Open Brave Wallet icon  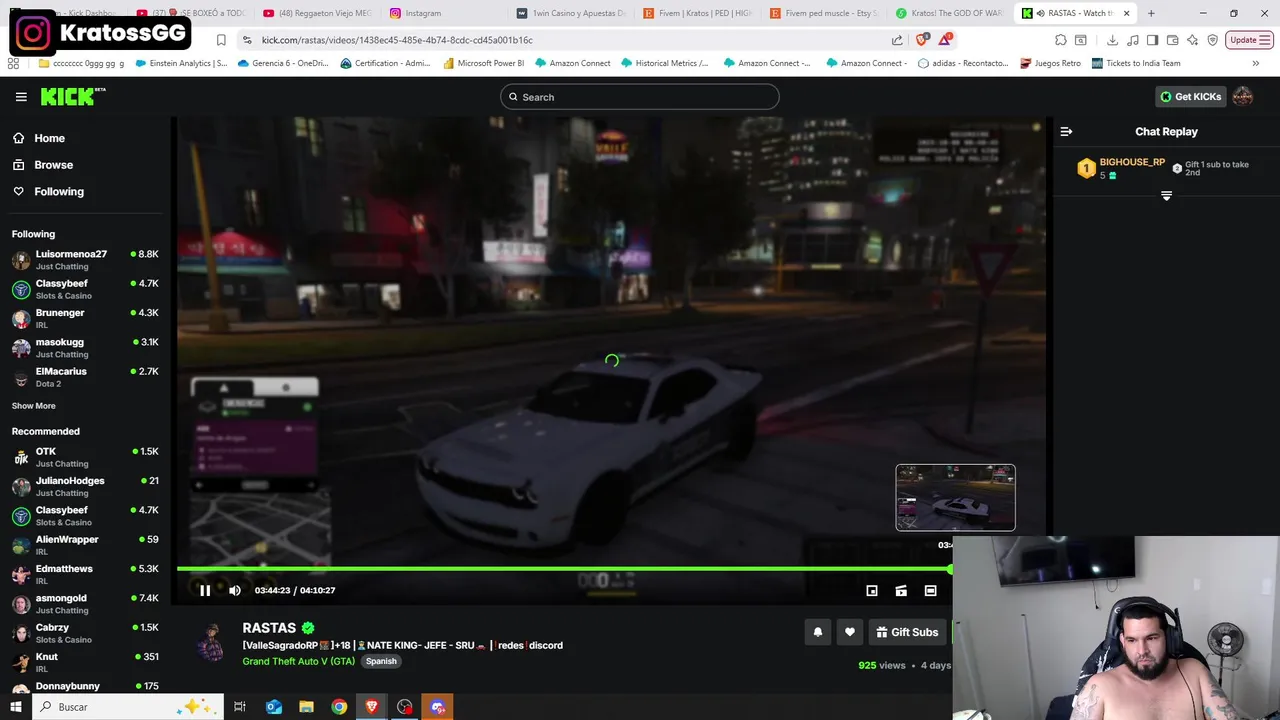click(1172, 40)
